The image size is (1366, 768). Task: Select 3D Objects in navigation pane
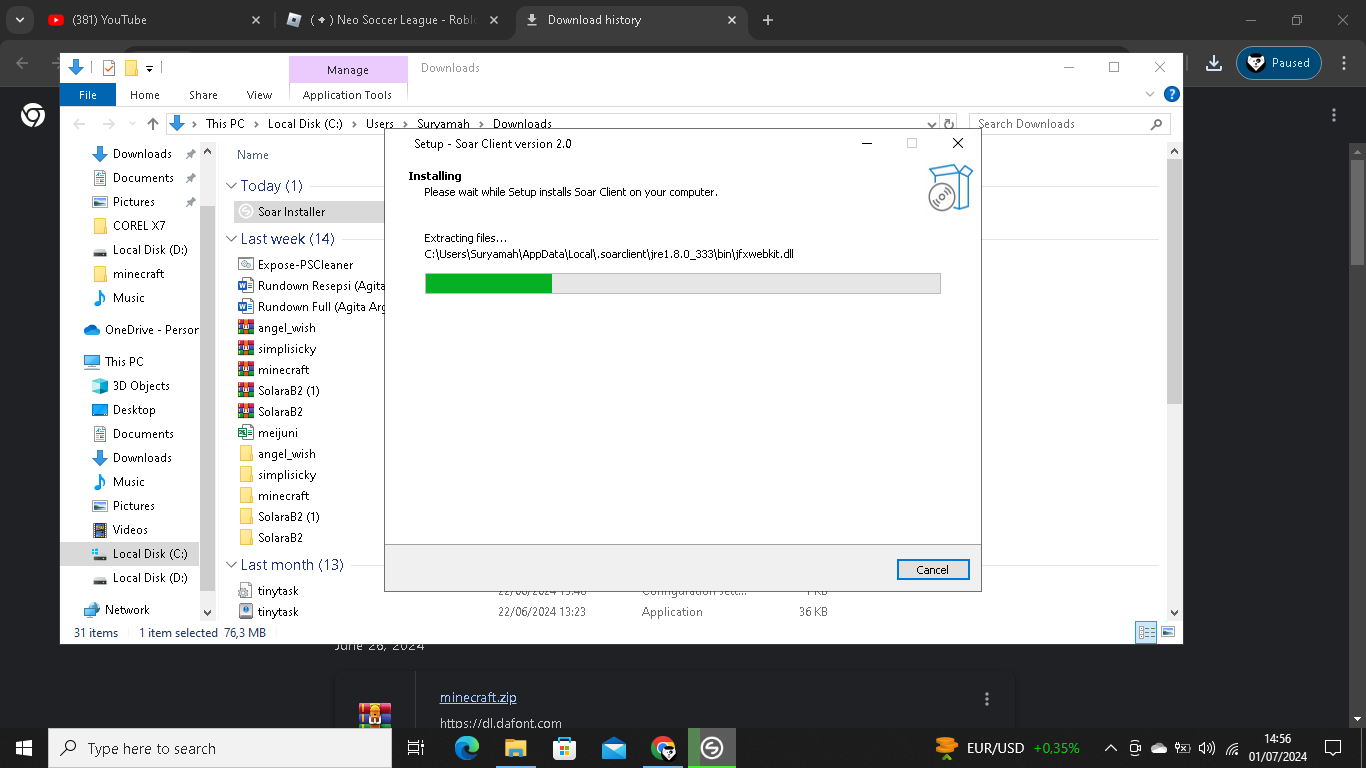pyautogui.click(x=141, y=386)
